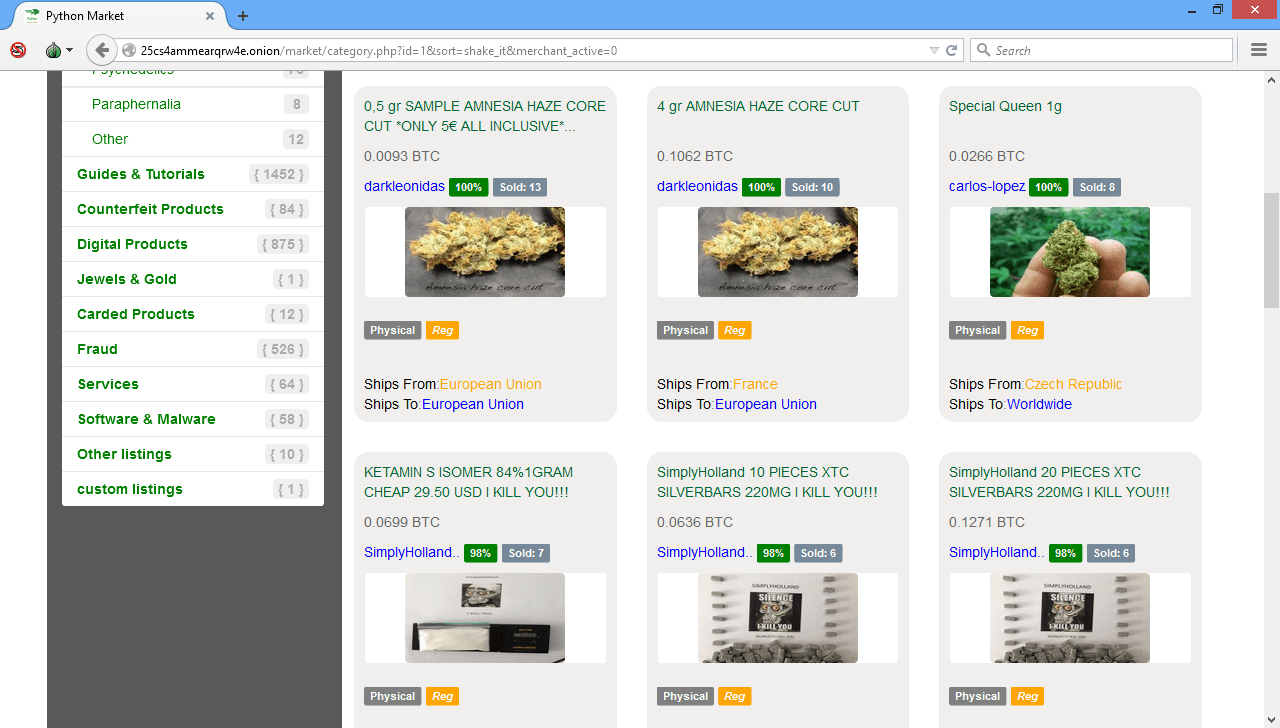Open the Digital Products category

(x=132, y=244)
